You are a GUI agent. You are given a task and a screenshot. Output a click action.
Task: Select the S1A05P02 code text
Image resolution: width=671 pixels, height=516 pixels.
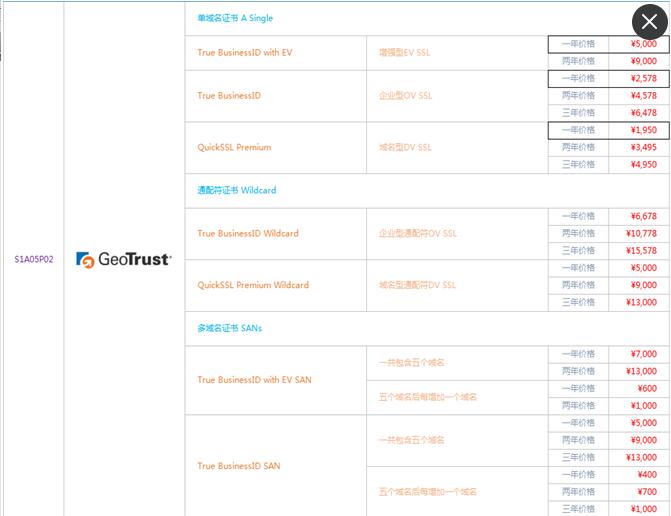coord(34,259)
